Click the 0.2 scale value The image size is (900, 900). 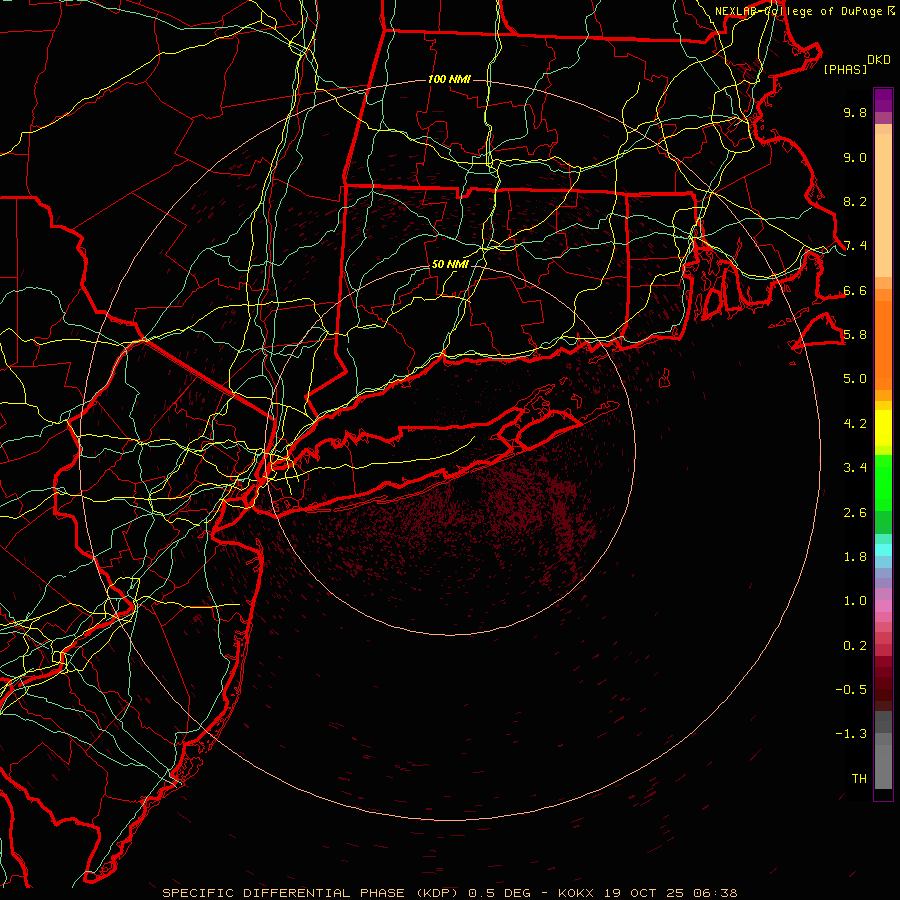click(855, 646)
